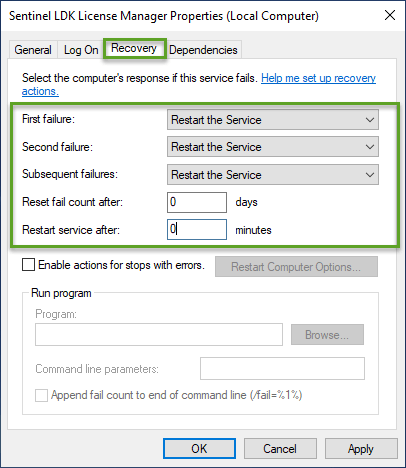Click the OK button
The image size is (406, 468).
(199, 449)
